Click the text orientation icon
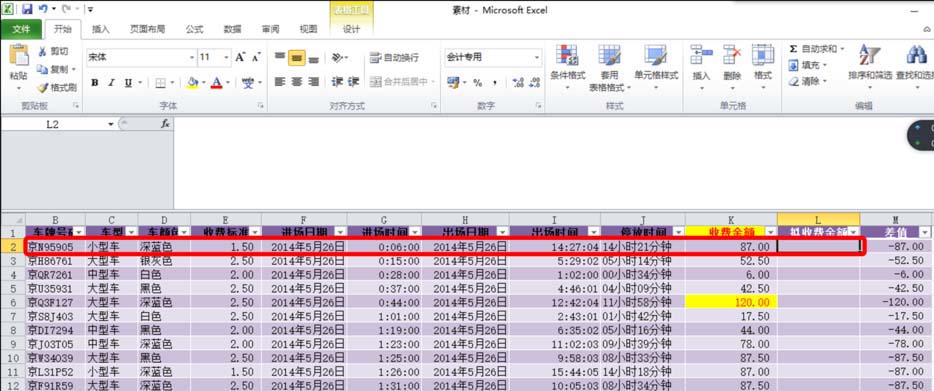The height and width of the screenshot is (391, 934). tap(338, 58)
